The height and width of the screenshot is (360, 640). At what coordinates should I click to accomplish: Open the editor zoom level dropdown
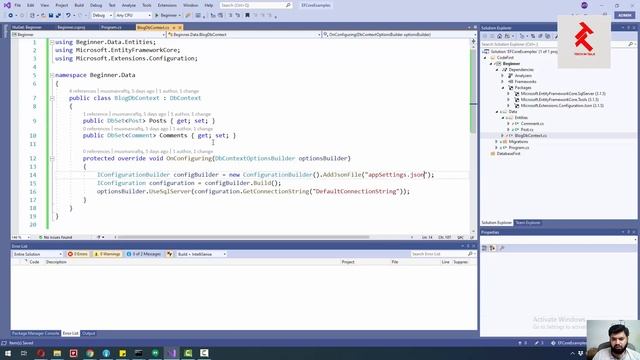[x=21, y=237]
